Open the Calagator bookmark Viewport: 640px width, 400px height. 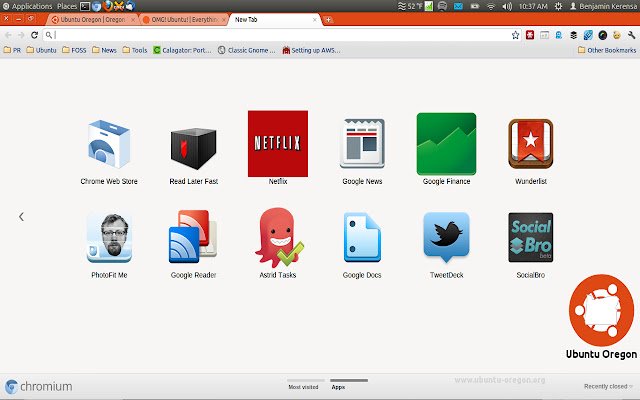(x=182, y=50)
